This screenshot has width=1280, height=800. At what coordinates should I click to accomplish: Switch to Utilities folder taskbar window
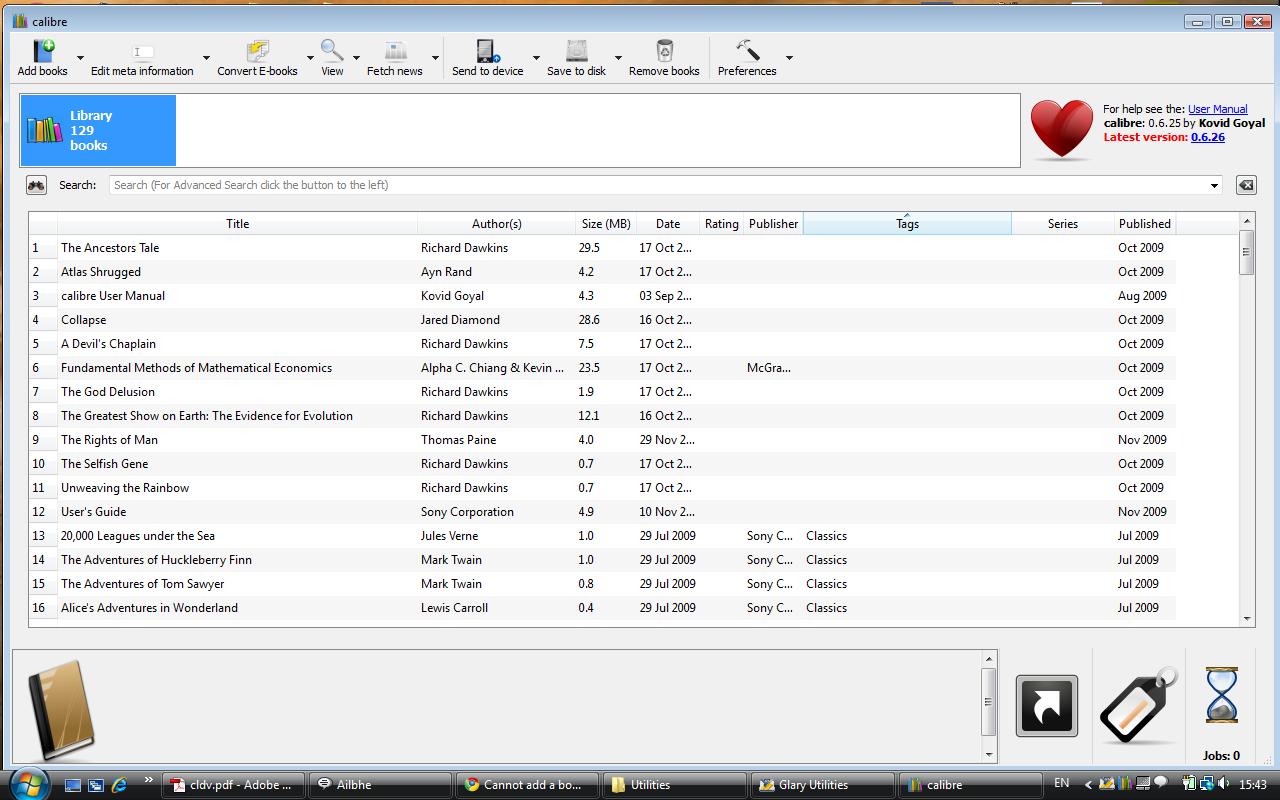[x=673, y=785]
